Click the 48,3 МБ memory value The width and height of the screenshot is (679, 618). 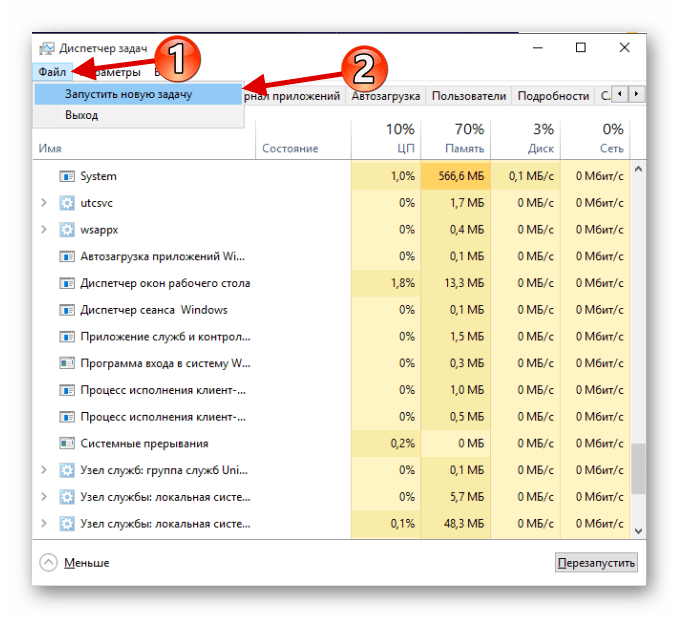(x=464, y=524)
